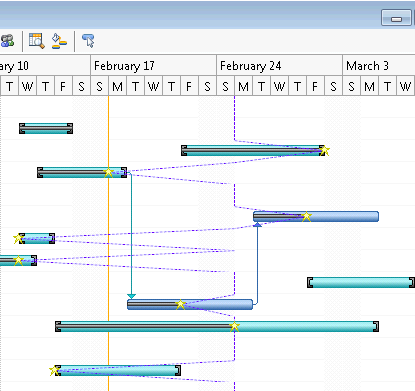This screenshot has width=415, height=391.
Task: Click the blue bar with the teal dependency arrow
Action: [x=190, y=304]
